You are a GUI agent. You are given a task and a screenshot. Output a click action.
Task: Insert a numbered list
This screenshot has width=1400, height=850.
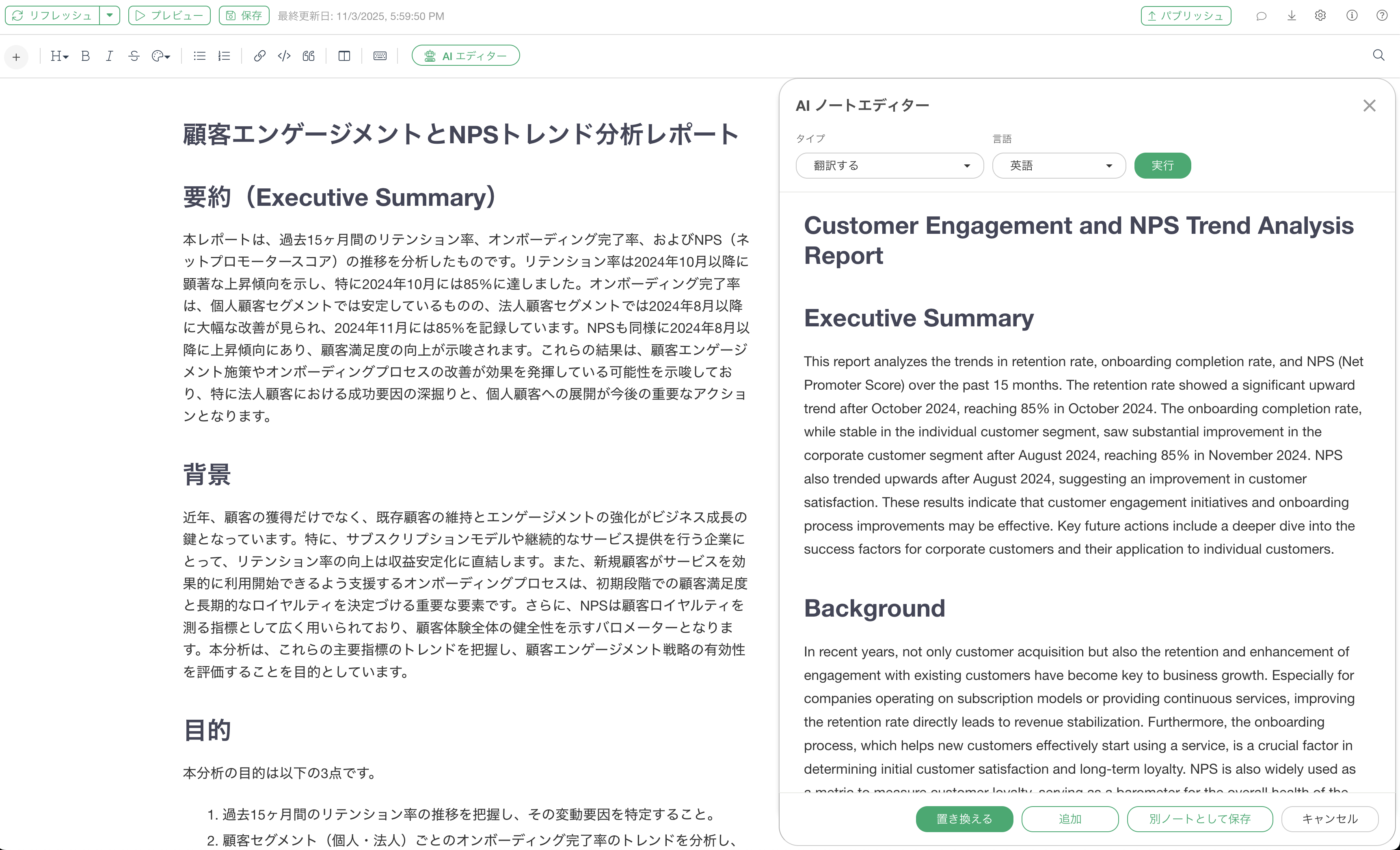coord(224,56)
